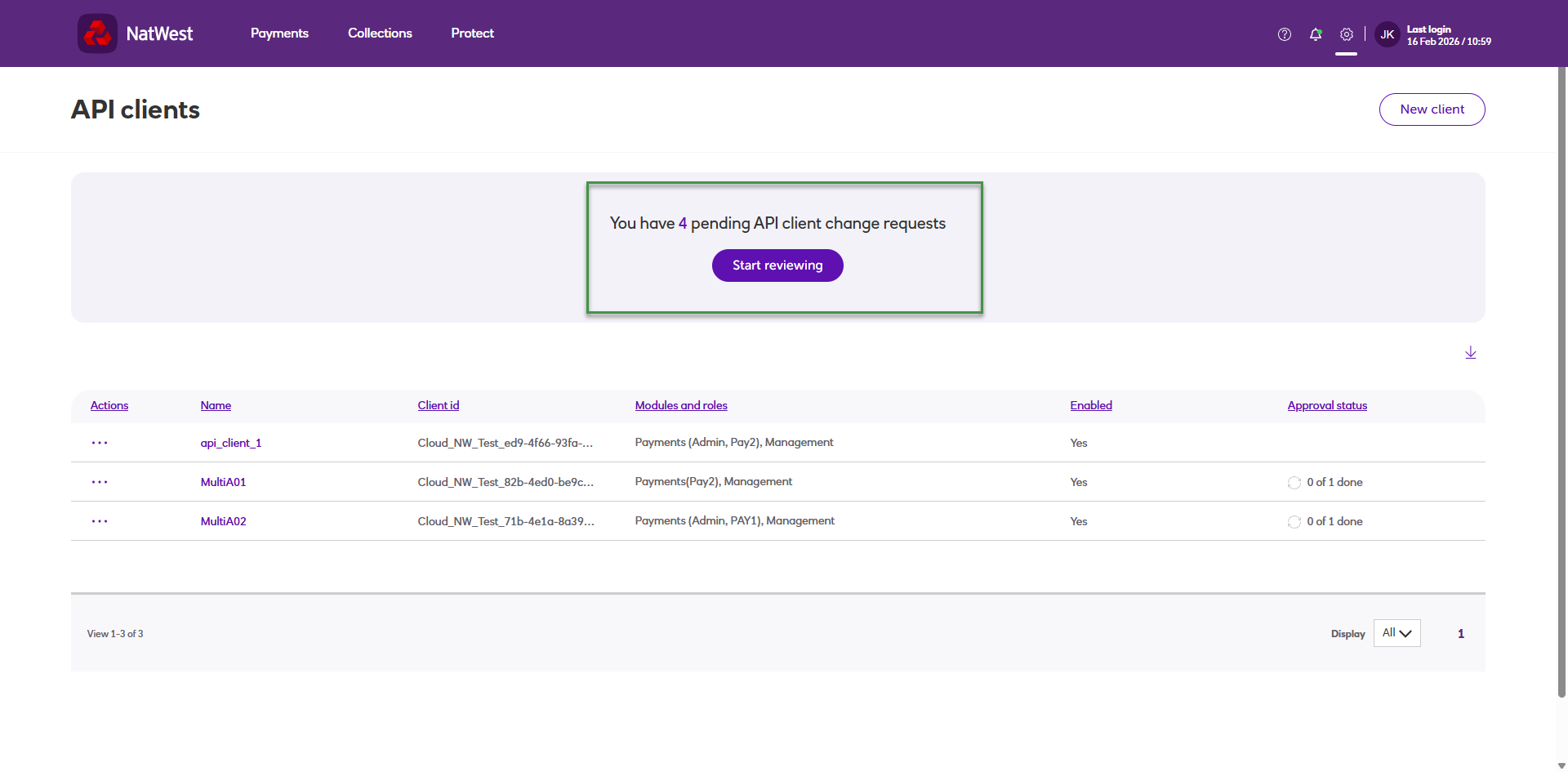The height and width of the screenshot is (772, 1568).
Task: Click the NatWest wordmark text
Action: [x=160, y=33]
